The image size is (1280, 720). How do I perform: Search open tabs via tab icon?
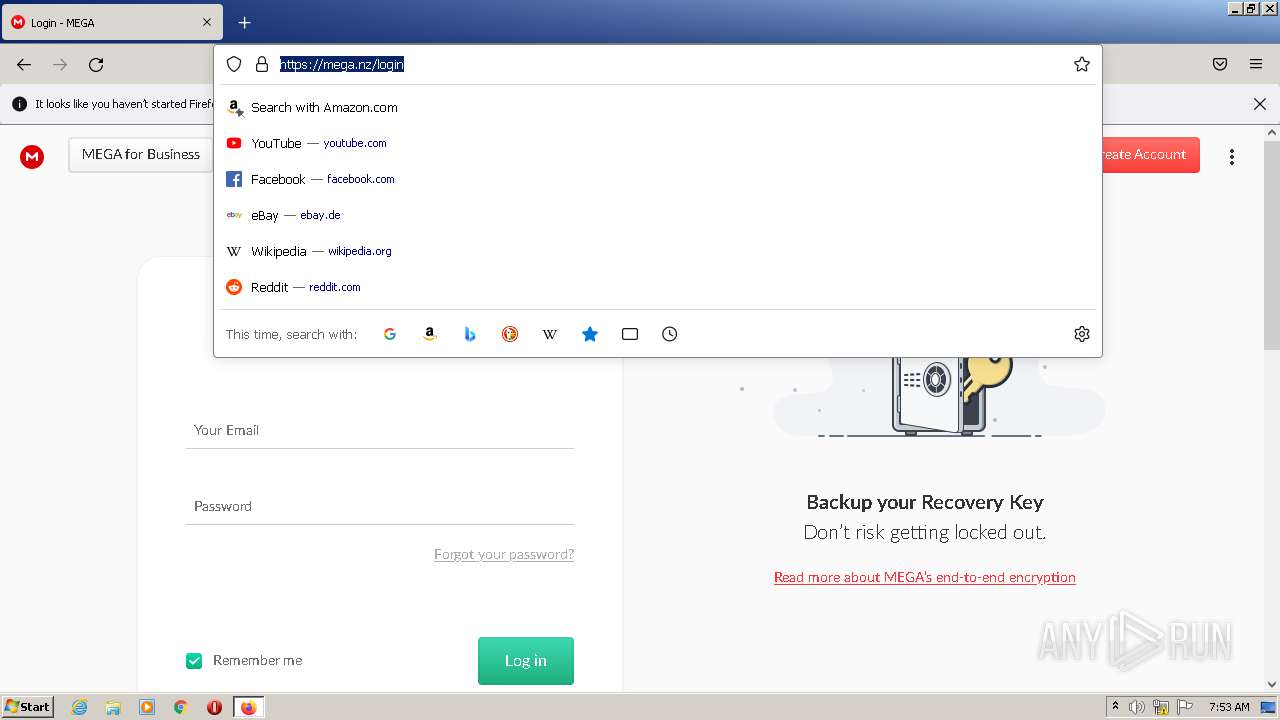630,334
